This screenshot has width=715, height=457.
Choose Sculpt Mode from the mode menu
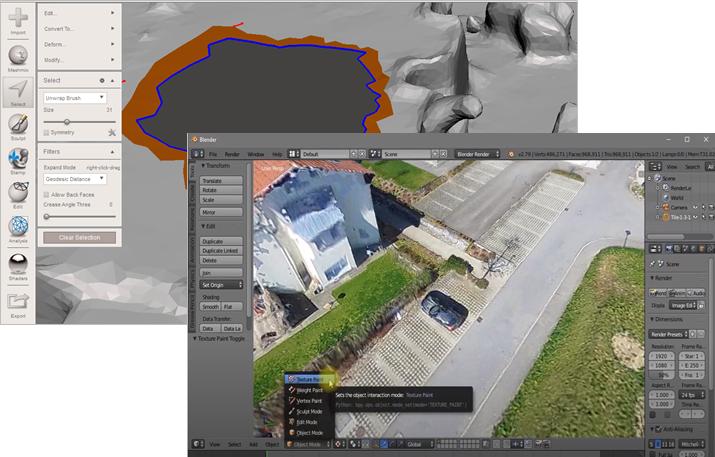click(x=309, y=411)
